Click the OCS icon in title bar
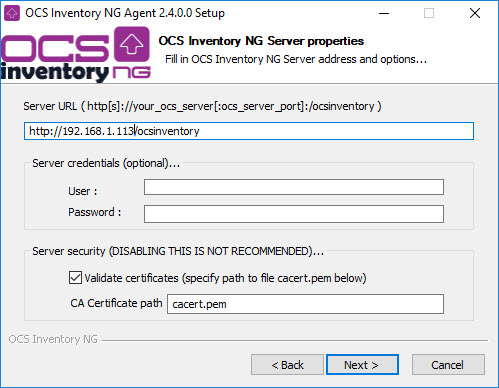This screenshot has height=388, width=499. point(12,13)
